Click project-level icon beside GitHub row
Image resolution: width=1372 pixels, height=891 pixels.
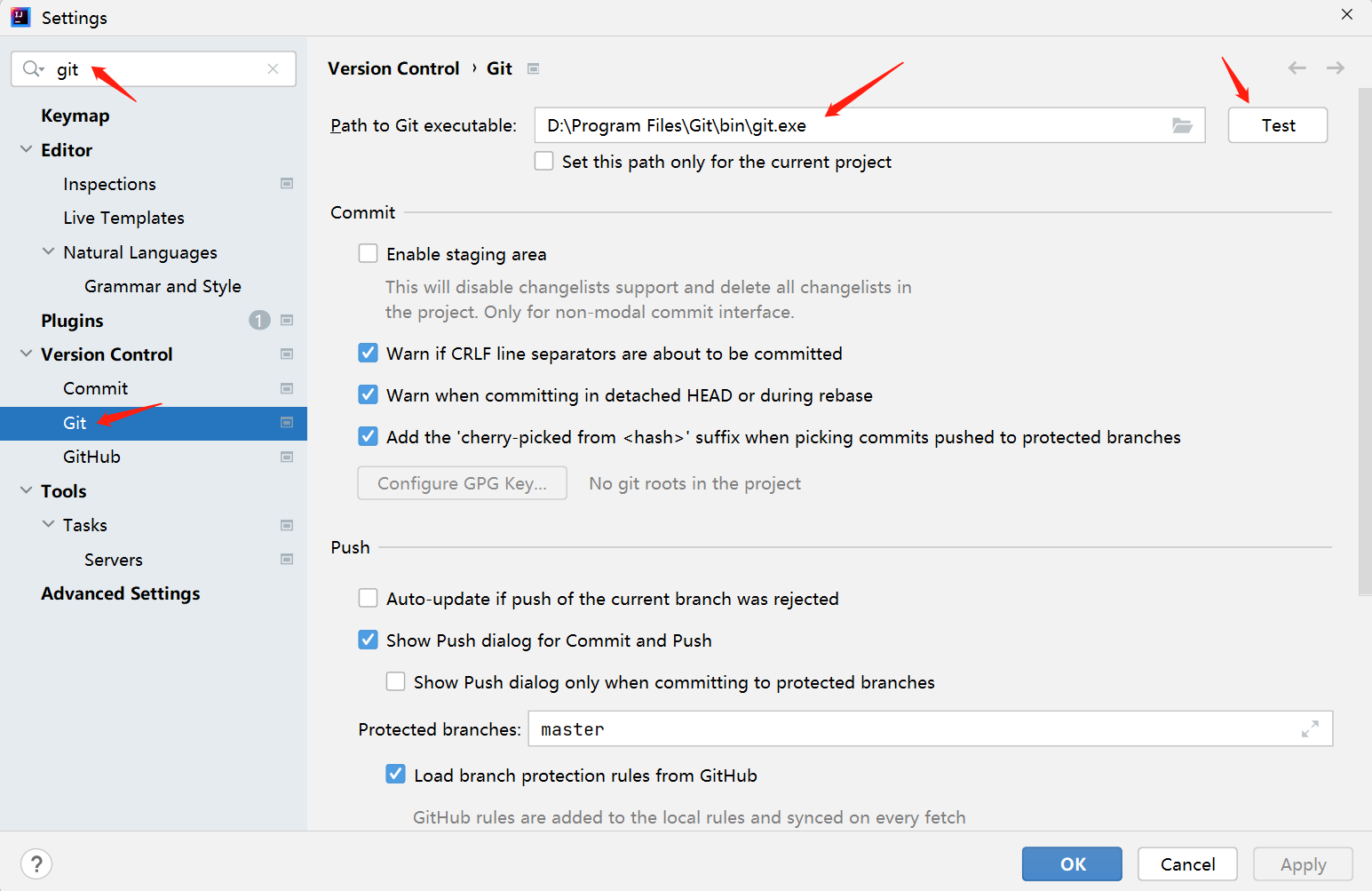(287, 457)
